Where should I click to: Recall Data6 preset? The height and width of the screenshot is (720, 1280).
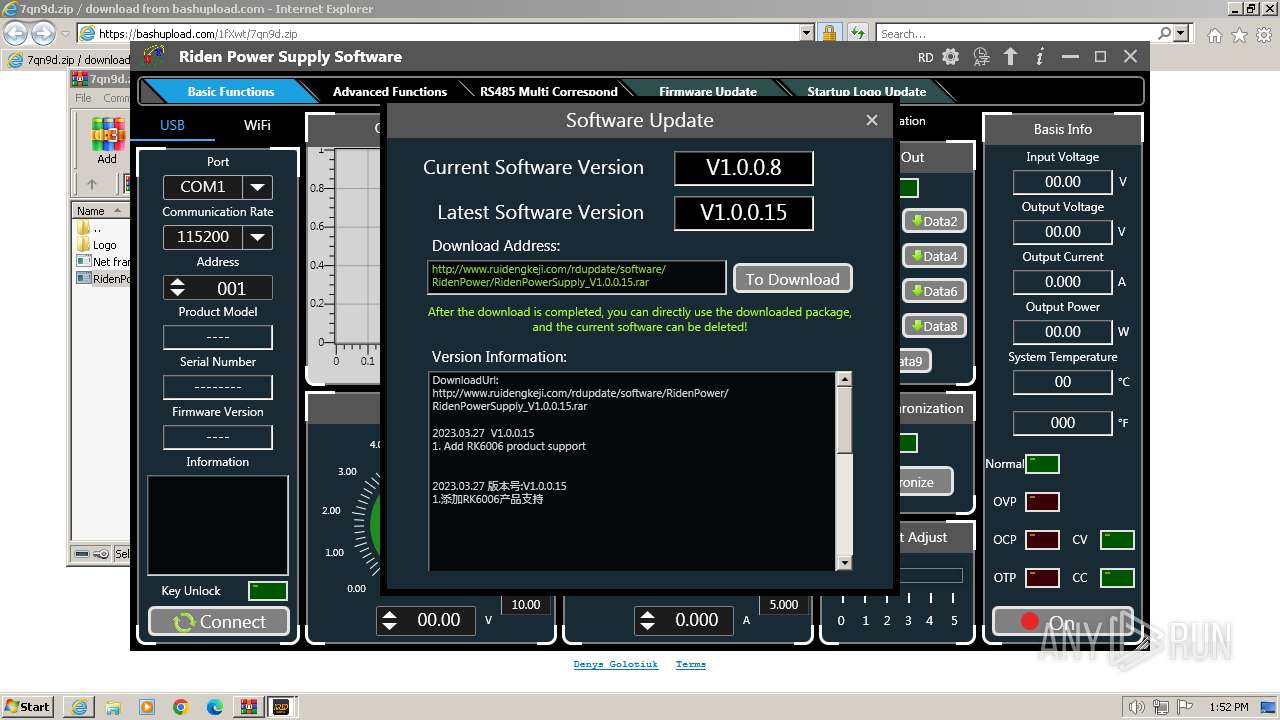(x=934, y=291)
